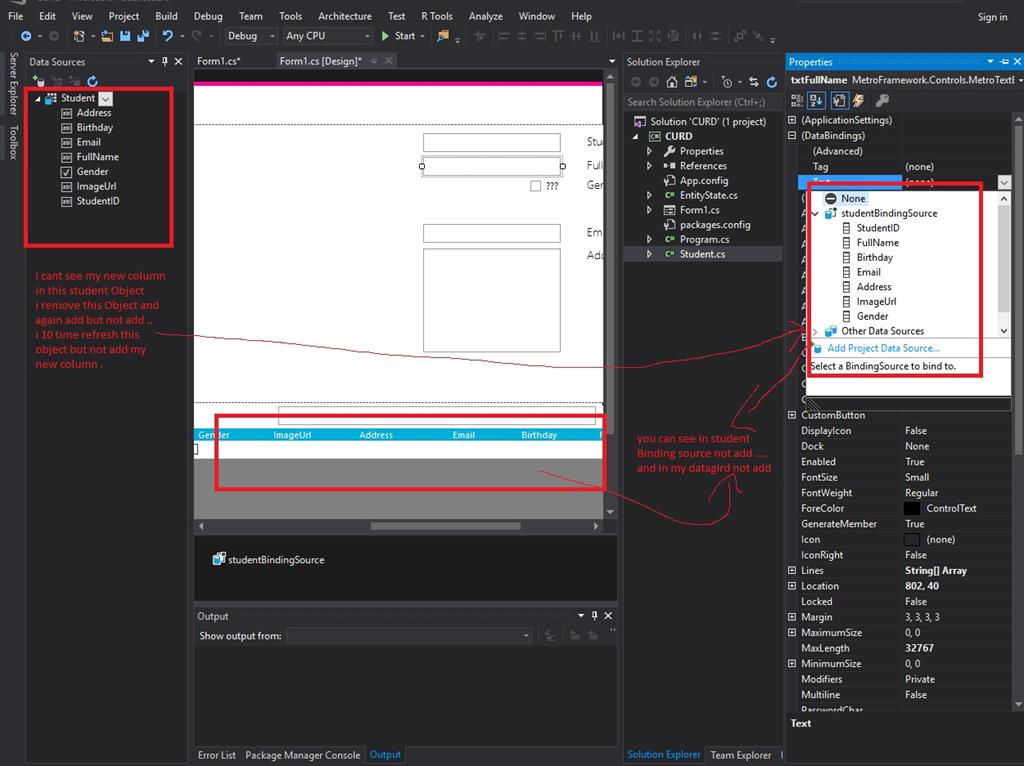Click the designer horizontal scrollbar thumb

coord(445,526)
